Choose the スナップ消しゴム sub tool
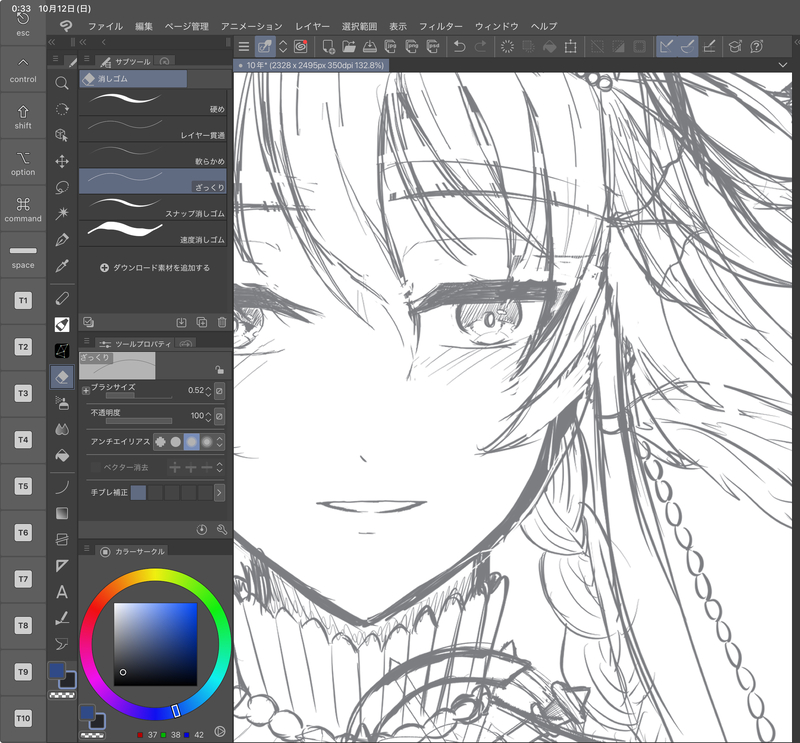 pyautogui.click(x=153, y=207)
